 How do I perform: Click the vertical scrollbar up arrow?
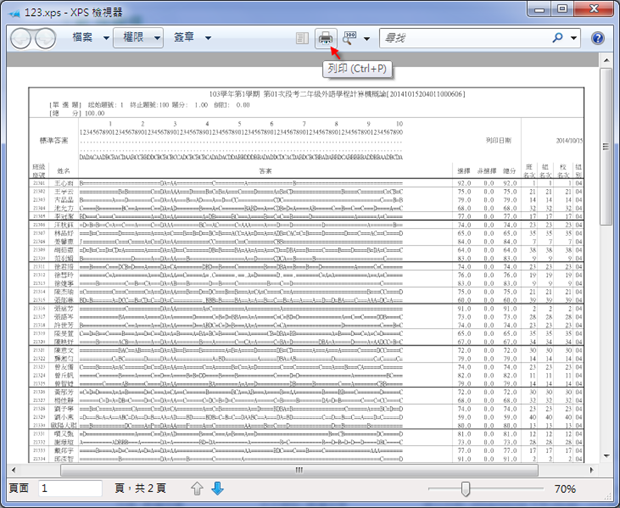[606, 60]
